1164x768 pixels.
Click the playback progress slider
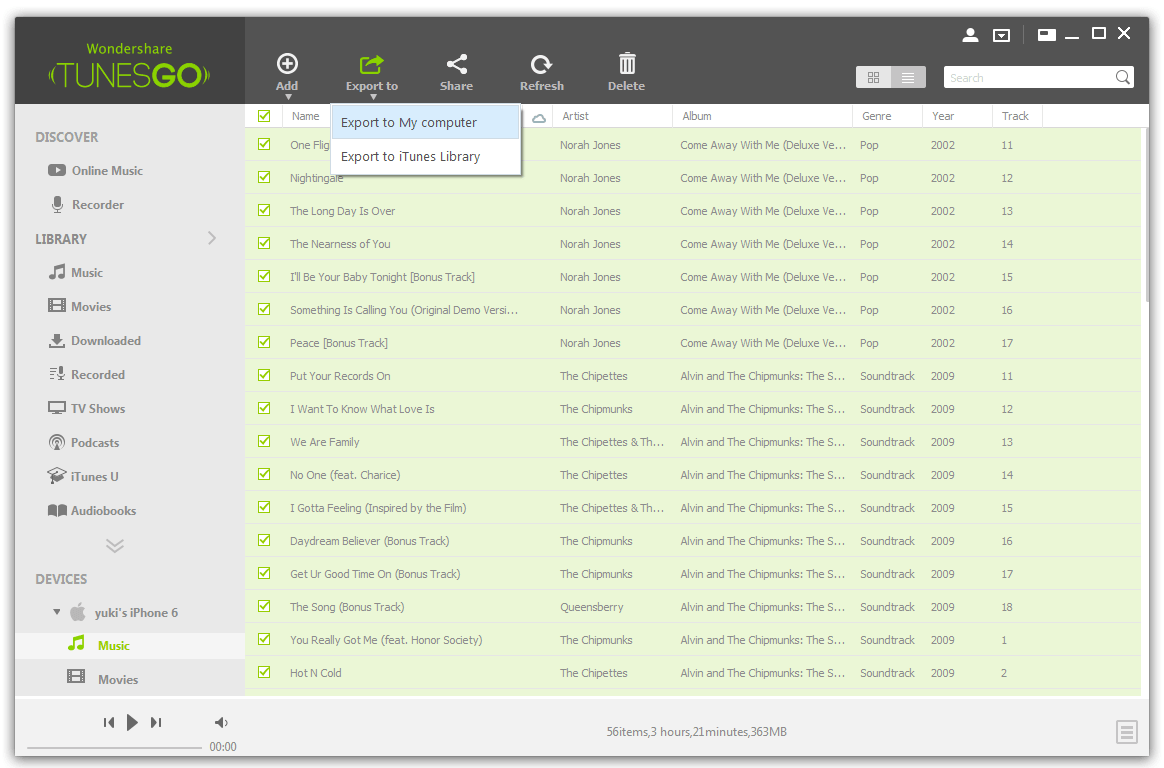pos(114,747)
